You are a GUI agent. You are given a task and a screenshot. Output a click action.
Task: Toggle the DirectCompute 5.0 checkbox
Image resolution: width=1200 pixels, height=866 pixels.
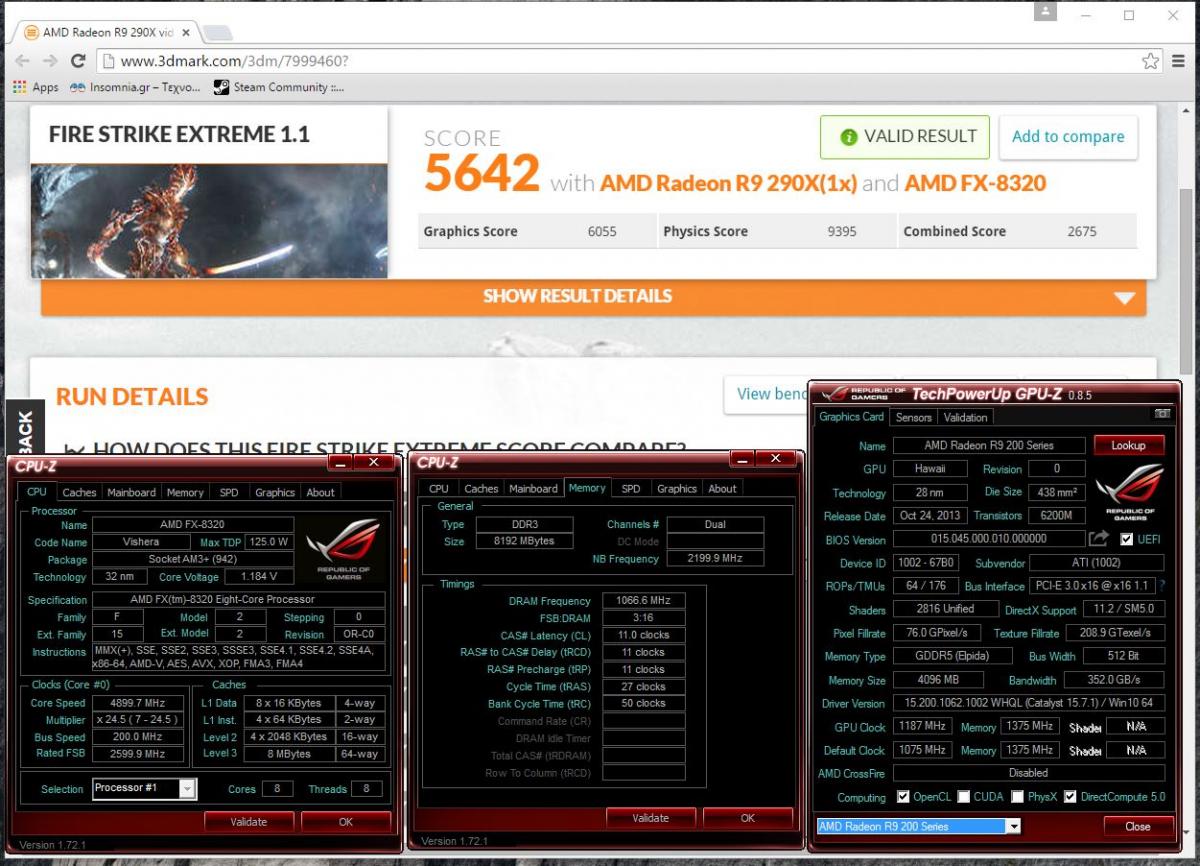[1070, 797]
